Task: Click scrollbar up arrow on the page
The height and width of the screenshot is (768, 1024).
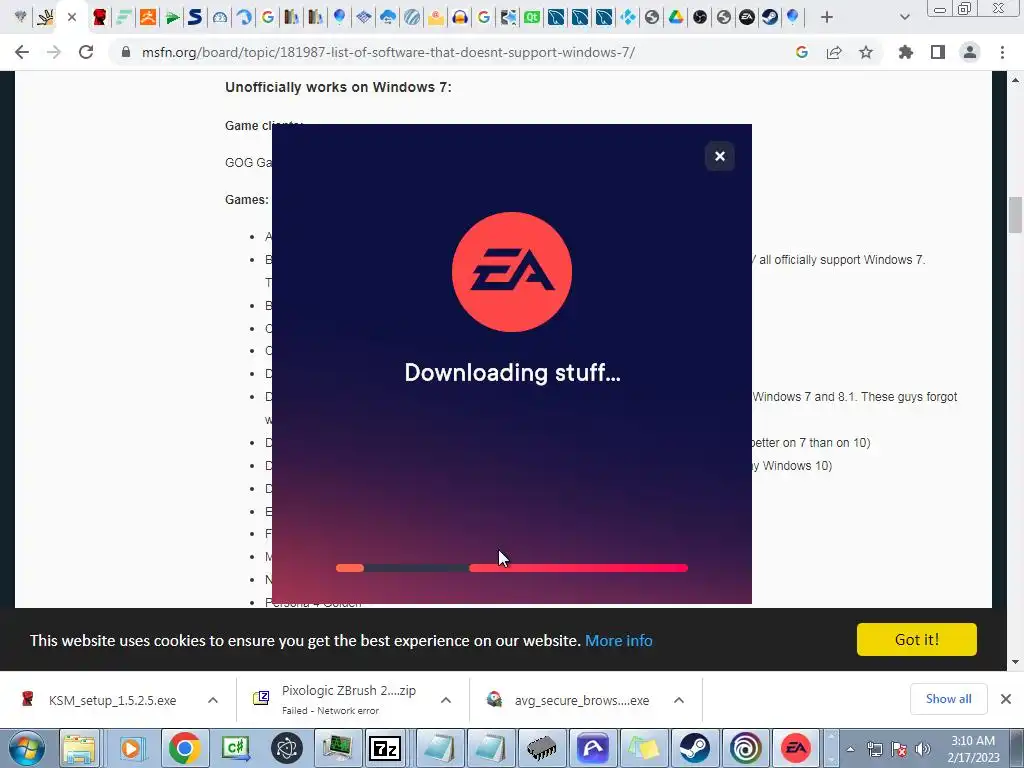Action: point(1015,80)
